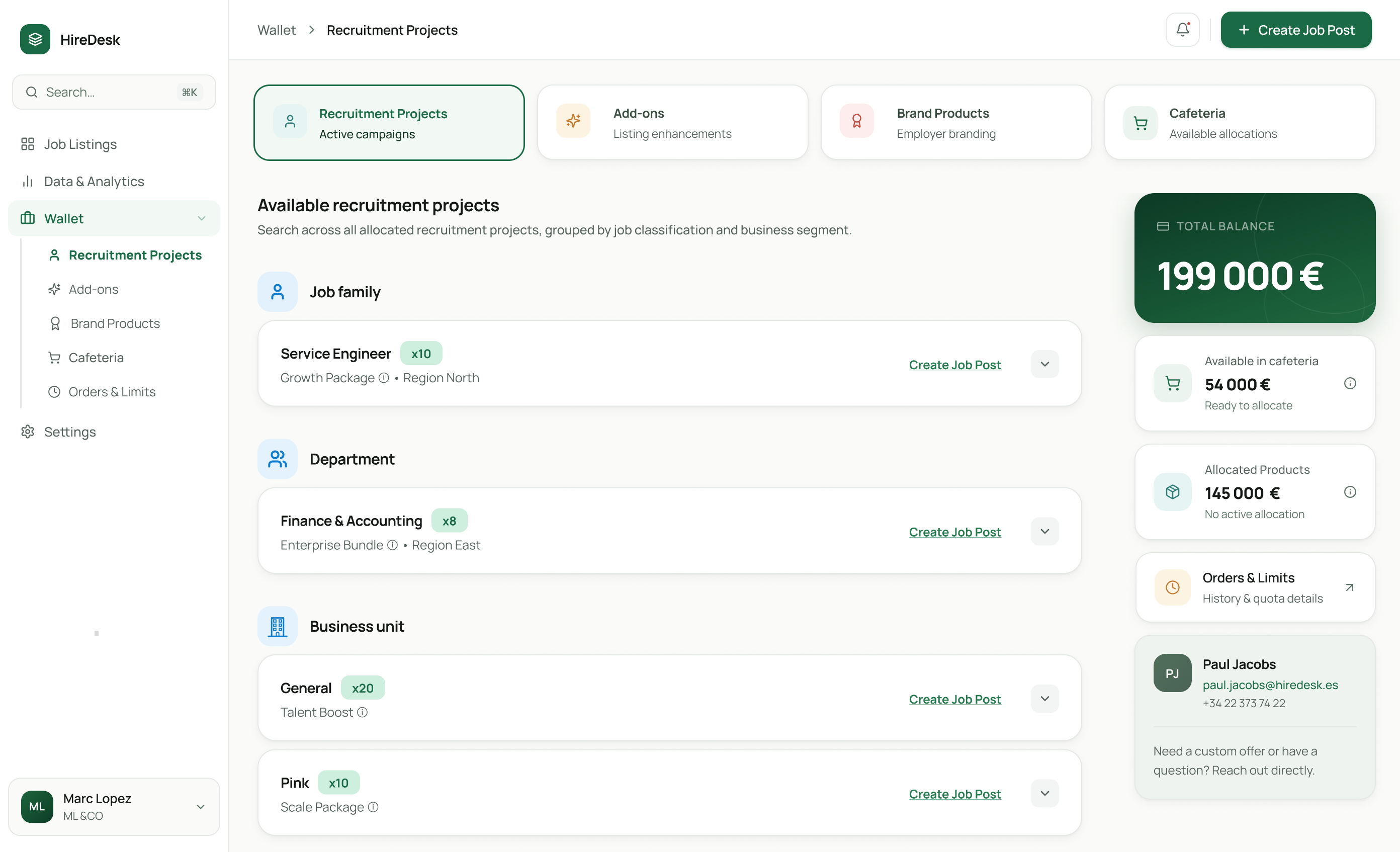Click the ML avatar of Marc Lopez

37,807
